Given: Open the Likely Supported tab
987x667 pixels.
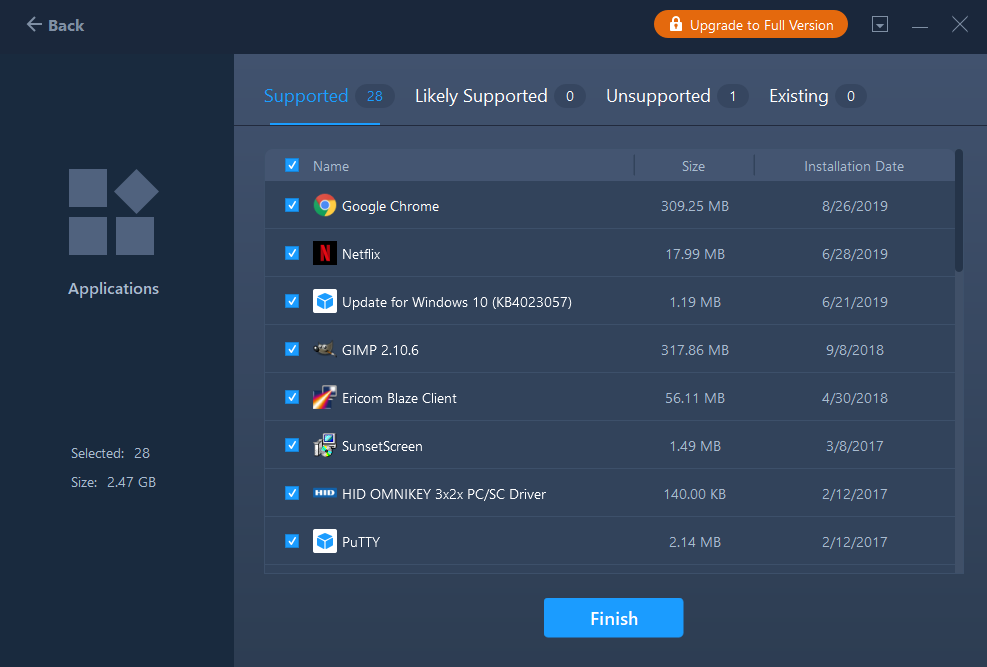Looking at the screenshot, I should [481, 96].
